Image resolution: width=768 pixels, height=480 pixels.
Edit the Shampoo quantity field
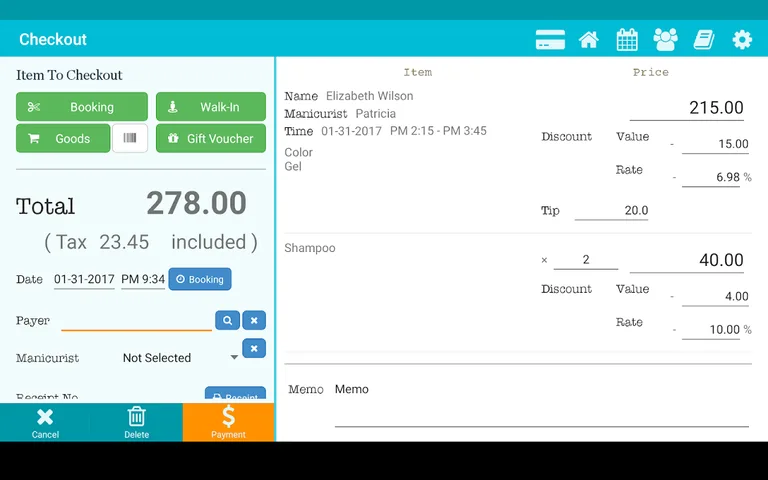585,260
